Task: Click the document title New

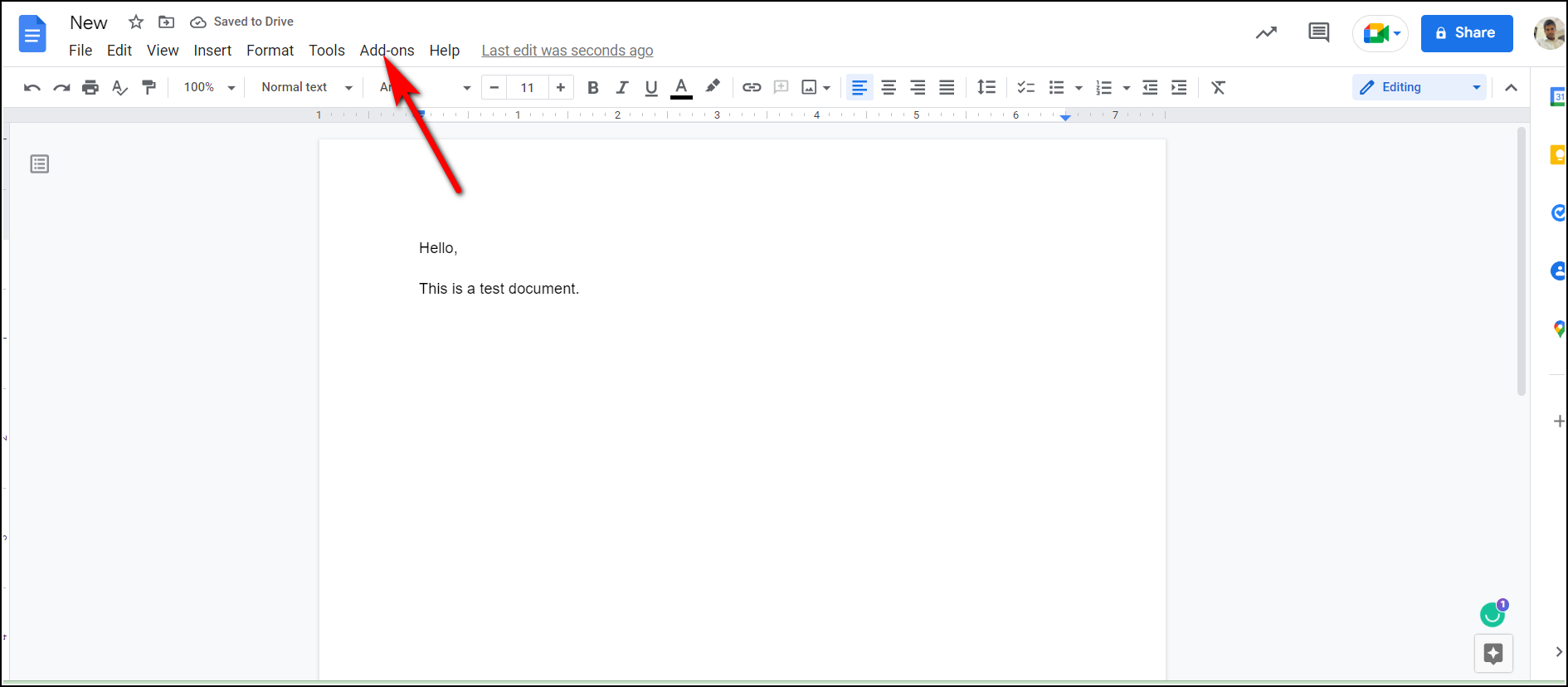Action: pyautogui.click(x=89, y=22)
